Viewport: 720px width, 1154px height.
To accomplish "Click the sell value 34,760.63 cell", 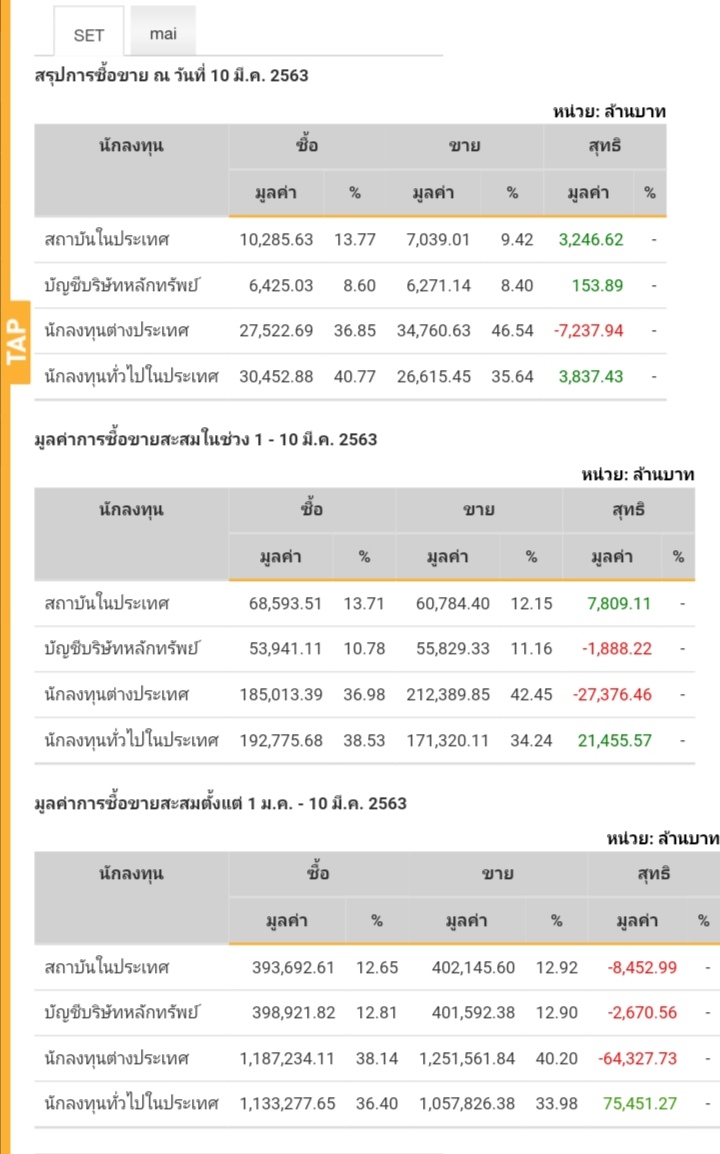I will (425, 331).
